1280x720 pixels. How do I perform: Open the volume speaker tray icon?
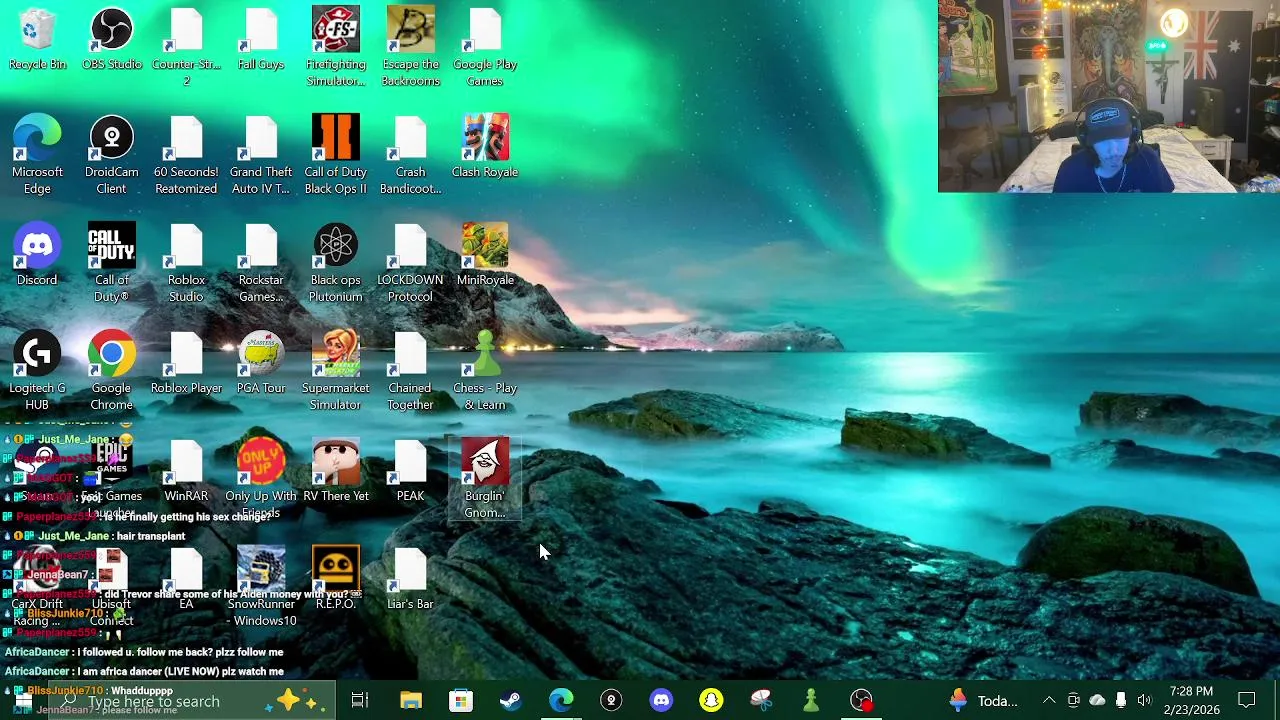(1144, 701)
